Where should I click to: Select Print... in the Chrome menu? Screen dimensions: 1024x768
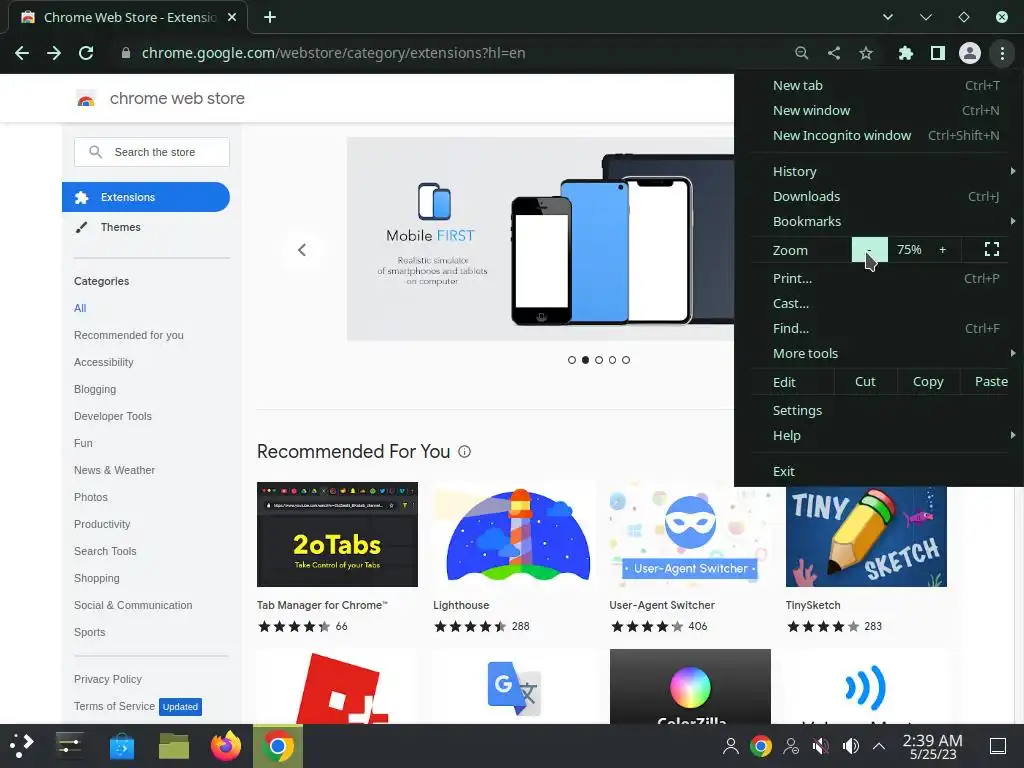(879, 278)
